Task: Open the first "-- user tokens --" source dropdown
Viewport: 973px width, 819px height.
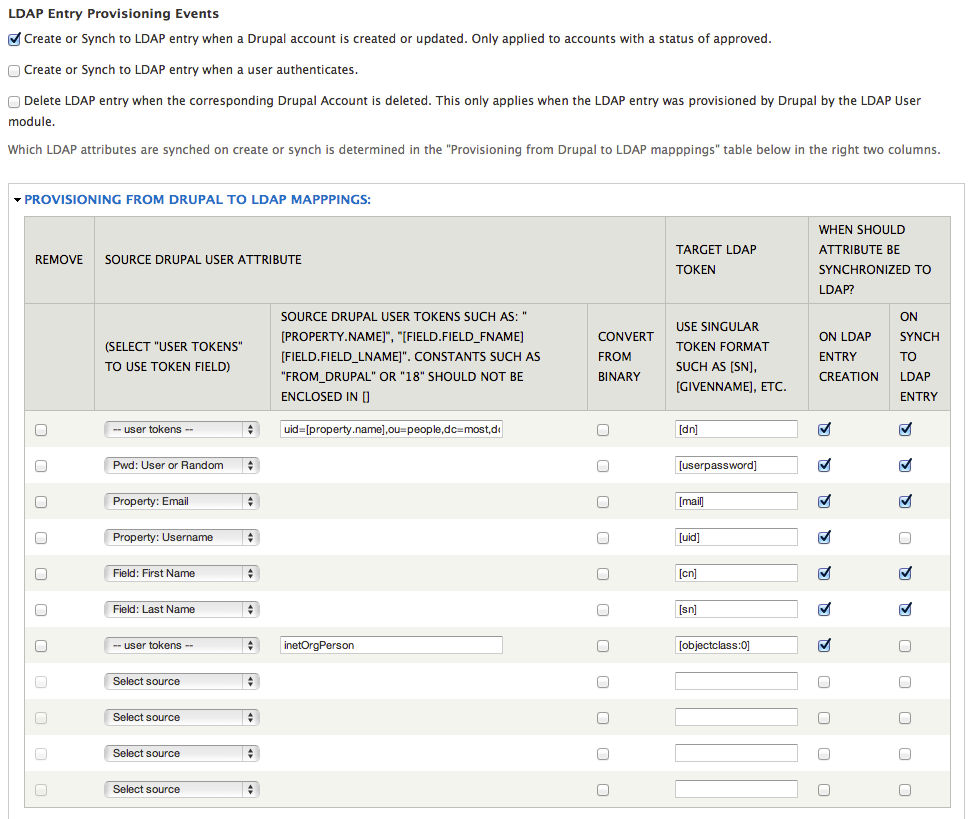Action: (181, 429)
